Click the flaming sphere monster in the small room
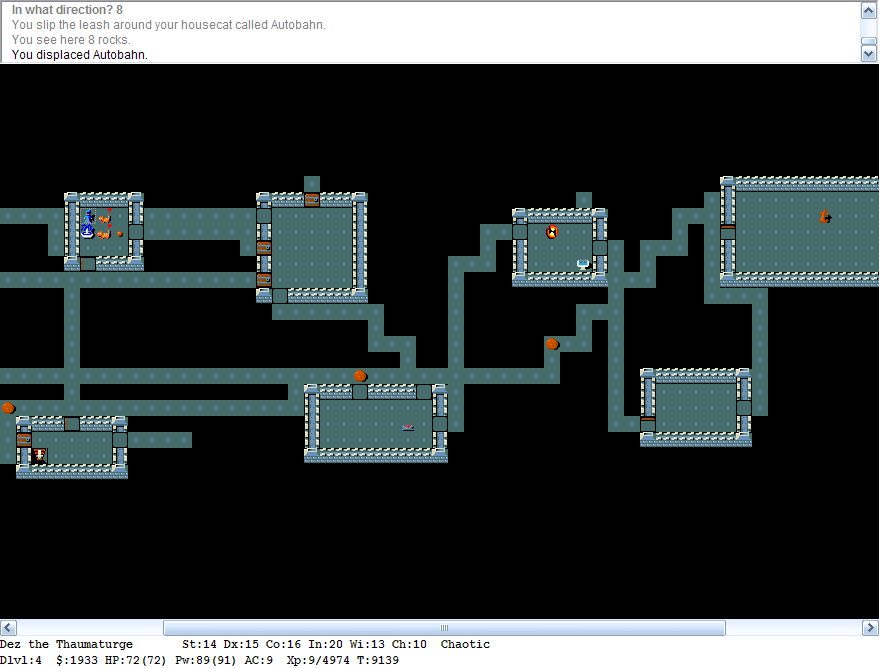 [552, 232]
